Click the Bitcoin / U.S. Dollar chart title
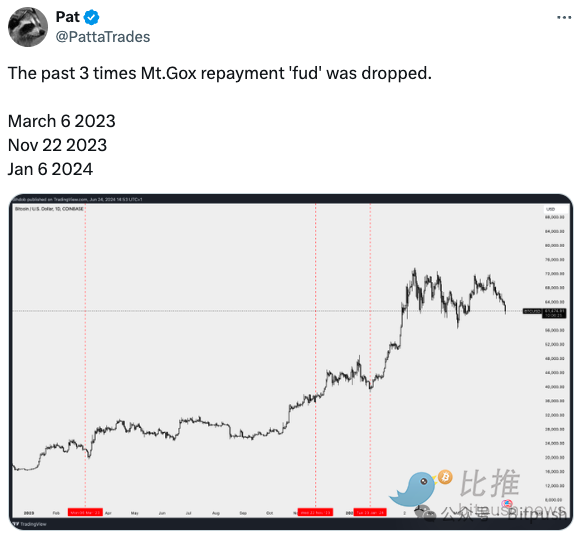Viewport: 586px width, 537px height. [x=49, y=209]
